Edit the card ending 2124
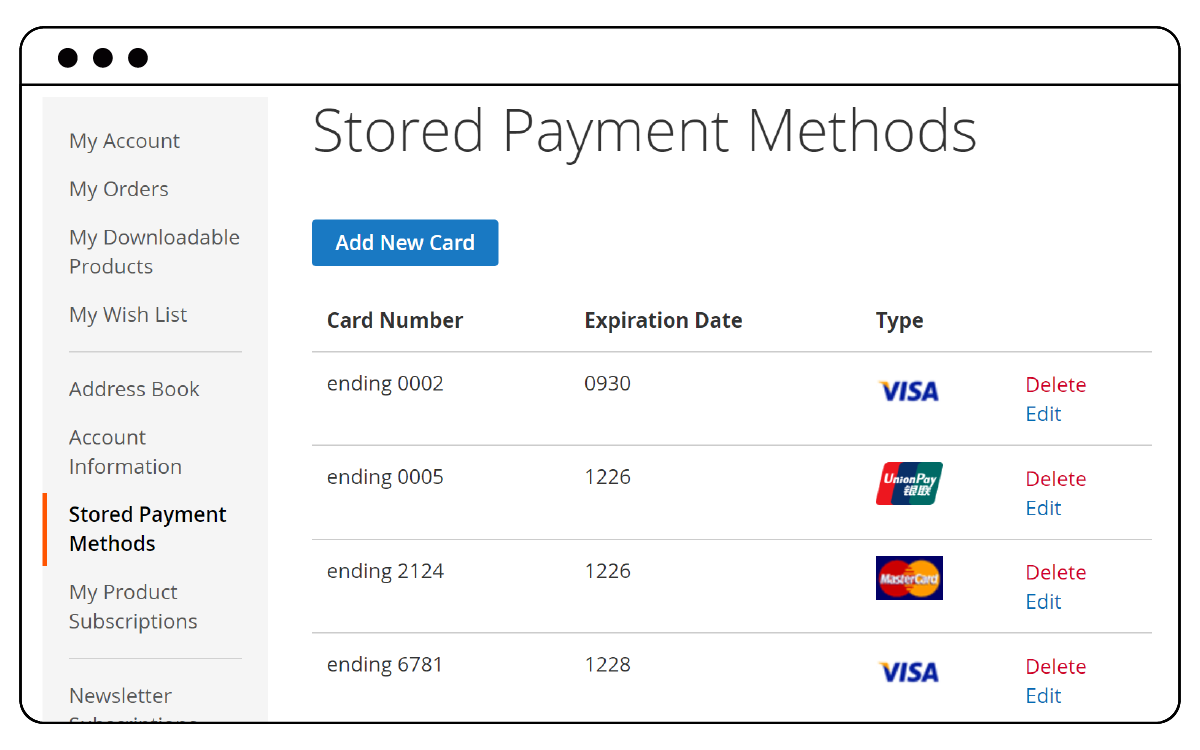This screenshot has width=1200, height=750. 1043,602
